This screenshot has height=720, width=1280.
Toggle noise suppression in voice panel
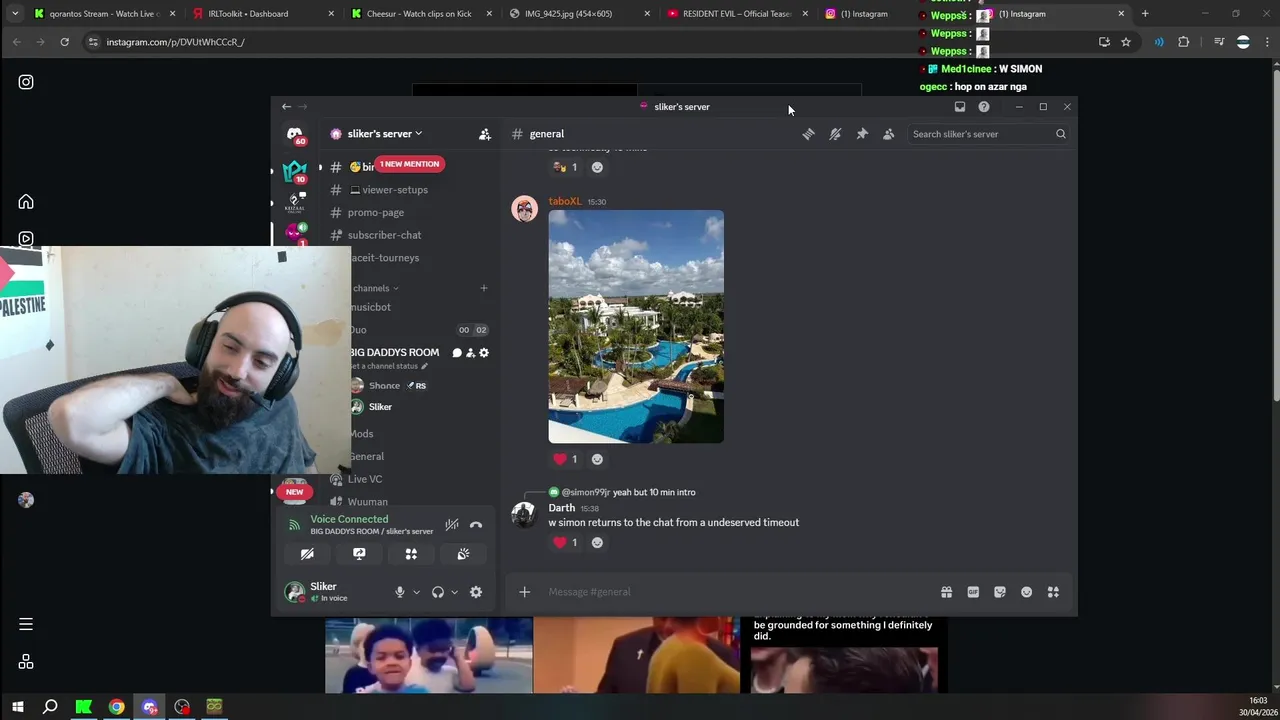click(452, 524)
